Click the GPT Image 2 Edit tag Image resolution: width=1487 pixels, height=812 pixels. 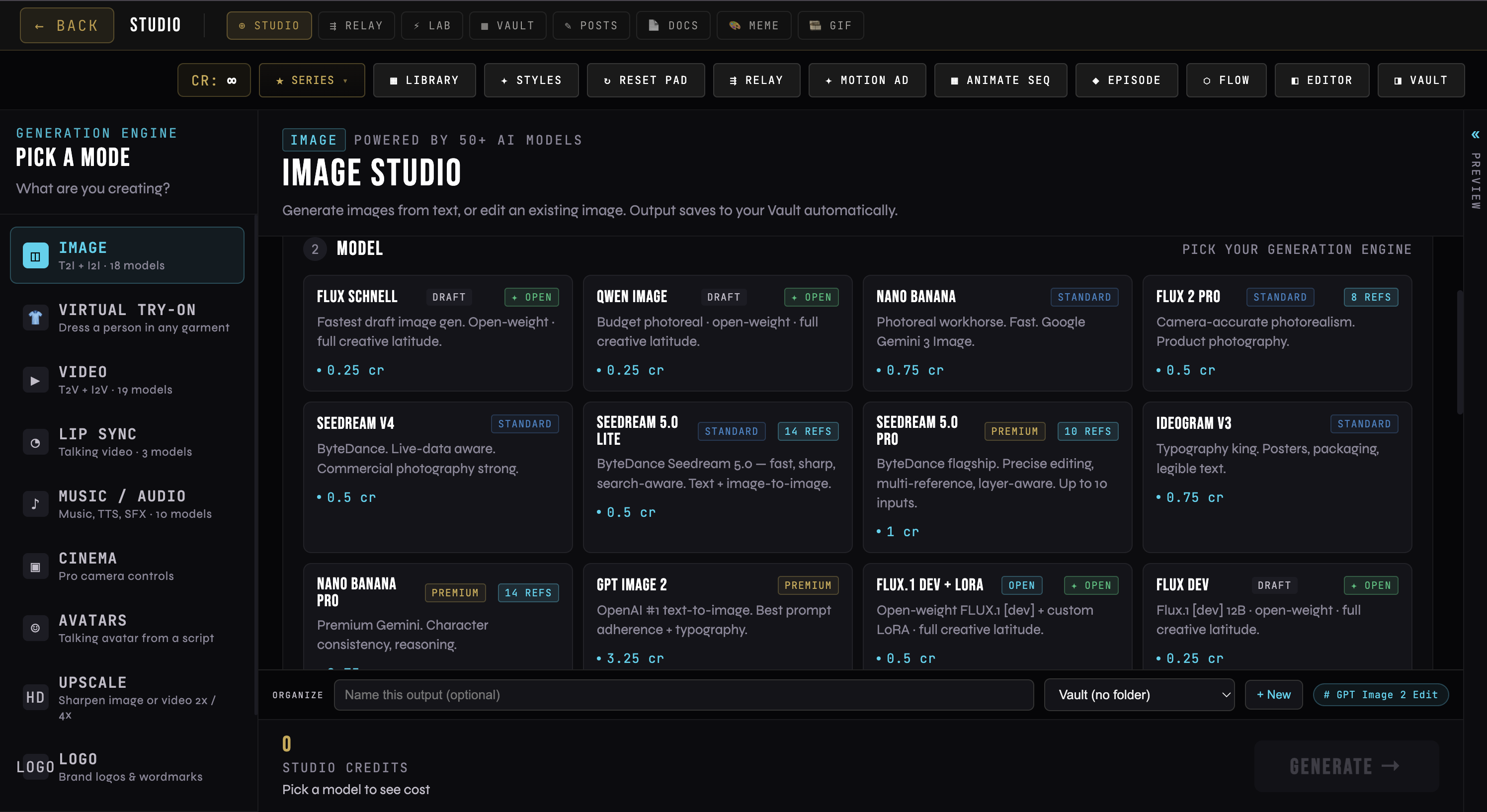[1381, 695]
